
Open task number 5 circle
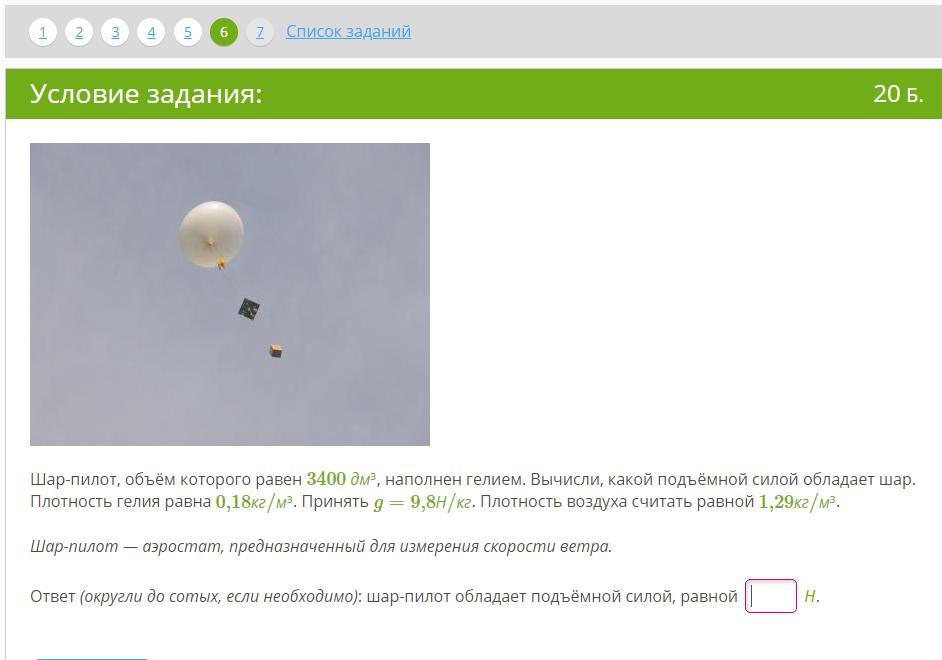(x=187, y=32)
